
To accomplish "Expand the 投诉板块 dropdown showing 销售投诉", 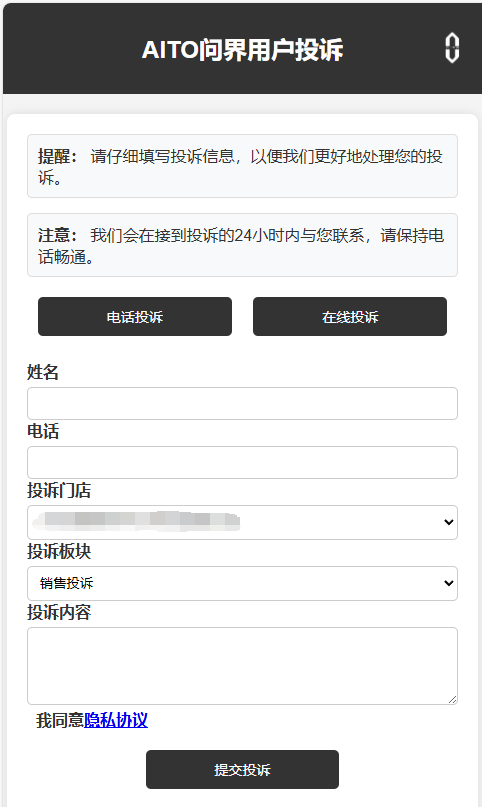I will [x=242, y=583].
